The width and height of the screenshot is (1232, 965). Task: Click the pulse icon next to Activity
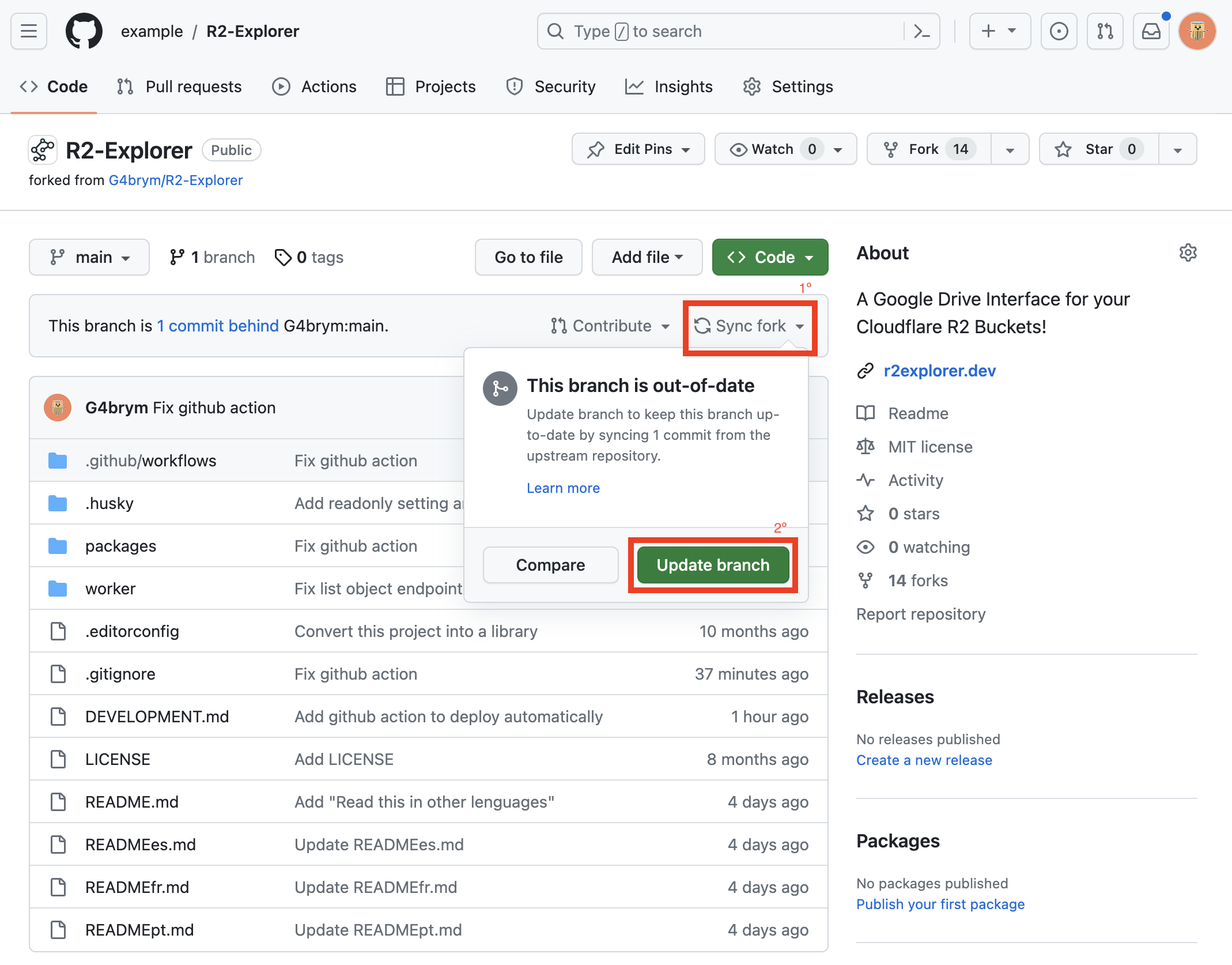pyautogui.click(x=866, y=480)
